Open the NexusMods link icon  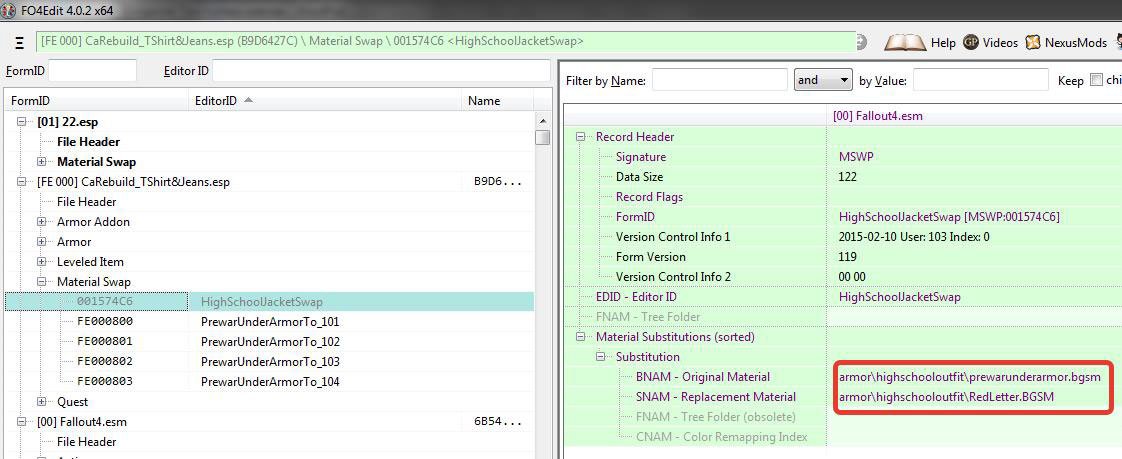[1033, 43]
